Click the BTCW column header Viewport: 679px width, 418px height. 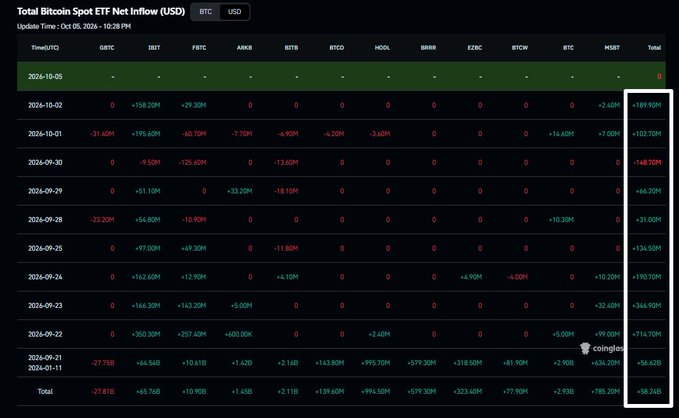coord(520,48)
